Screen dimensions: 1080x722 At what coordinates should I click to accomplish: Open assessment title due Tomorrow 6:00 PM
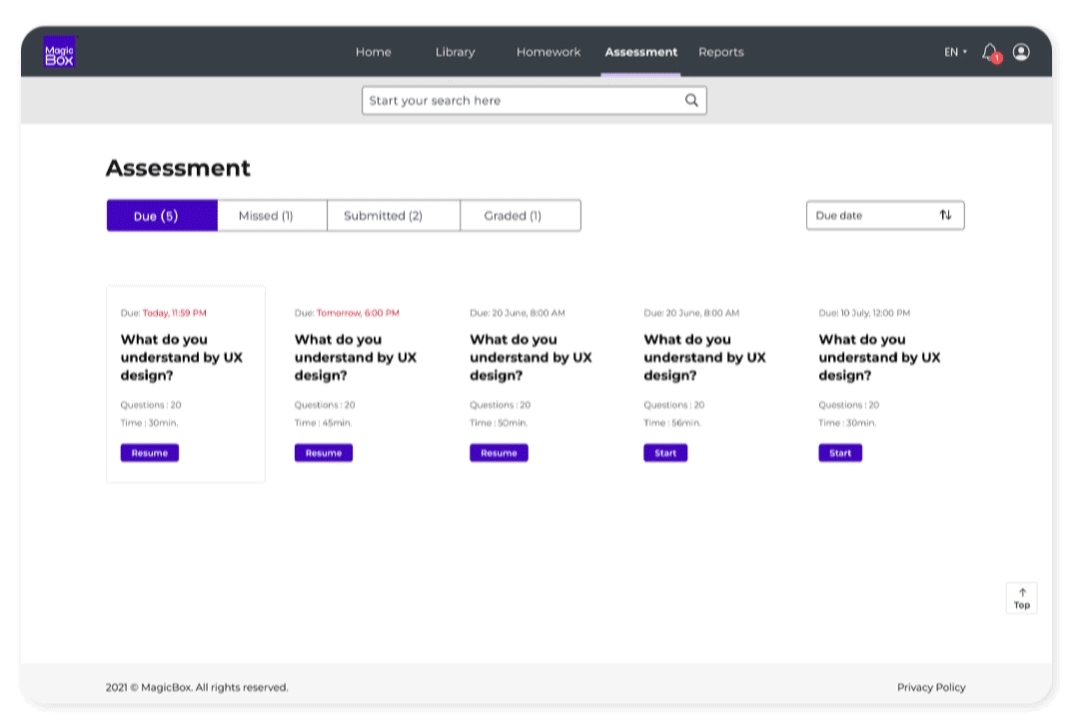click(355, 357)
